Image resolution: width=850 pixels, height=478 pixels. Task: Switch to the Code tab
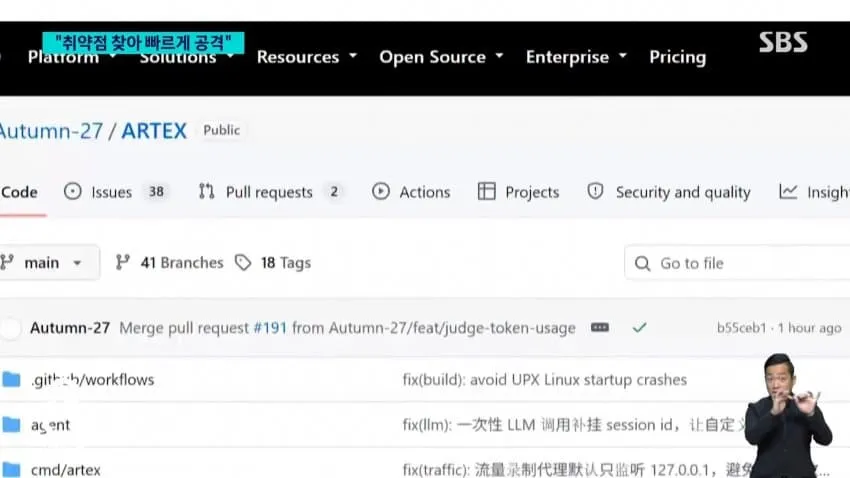click(x=20, y=192)
